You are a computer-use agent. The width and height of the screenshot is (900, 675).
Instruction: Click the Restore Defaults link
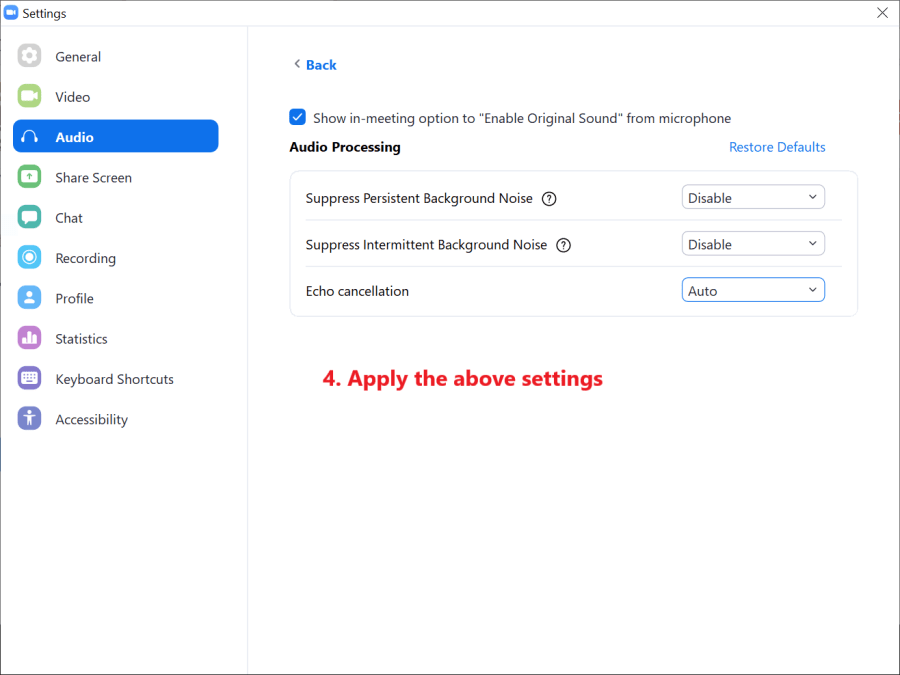[777, 147]
